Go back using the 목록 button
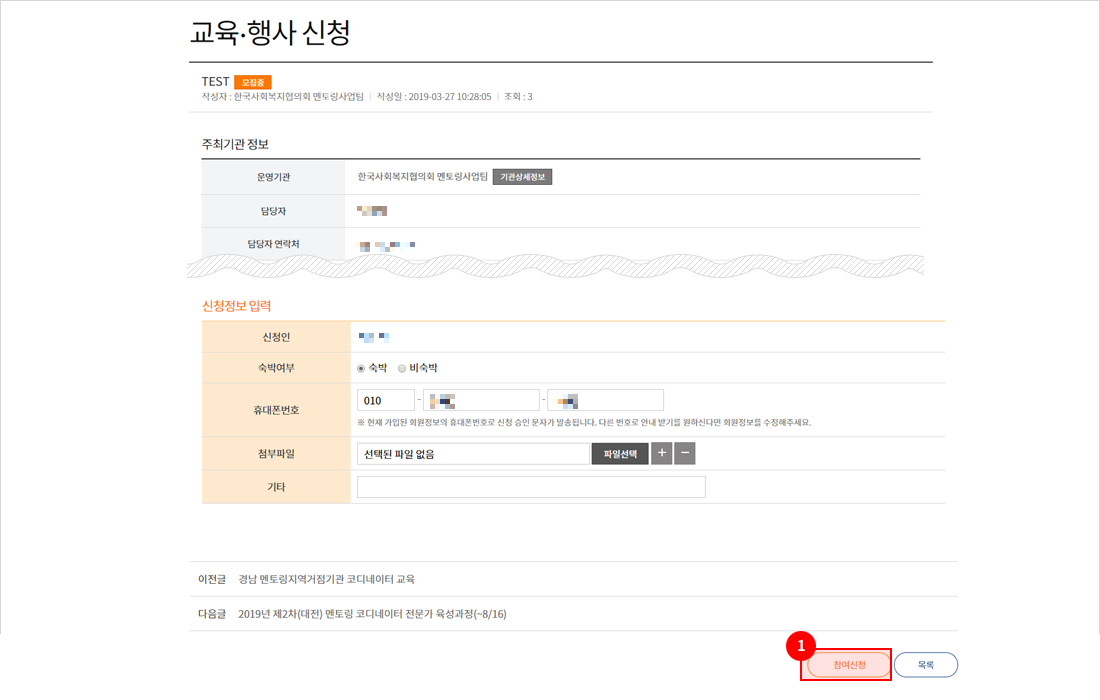 (926, 665)
